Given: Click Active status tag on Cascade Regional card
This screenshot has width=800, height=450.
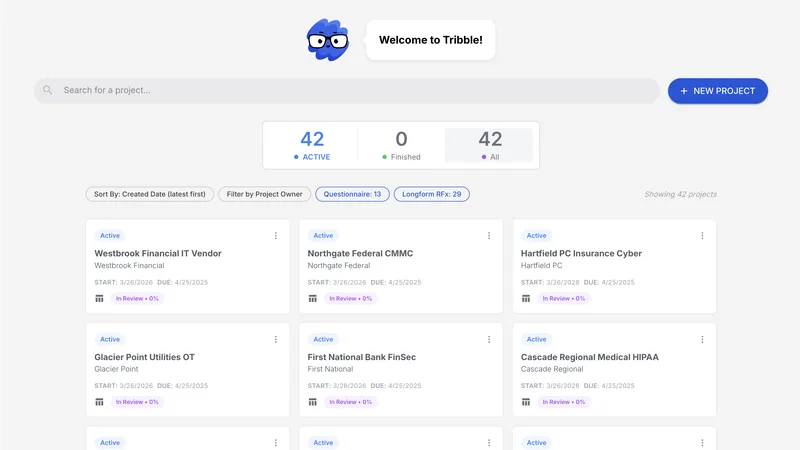Looking at the screenshot, I should coord(536,339).
